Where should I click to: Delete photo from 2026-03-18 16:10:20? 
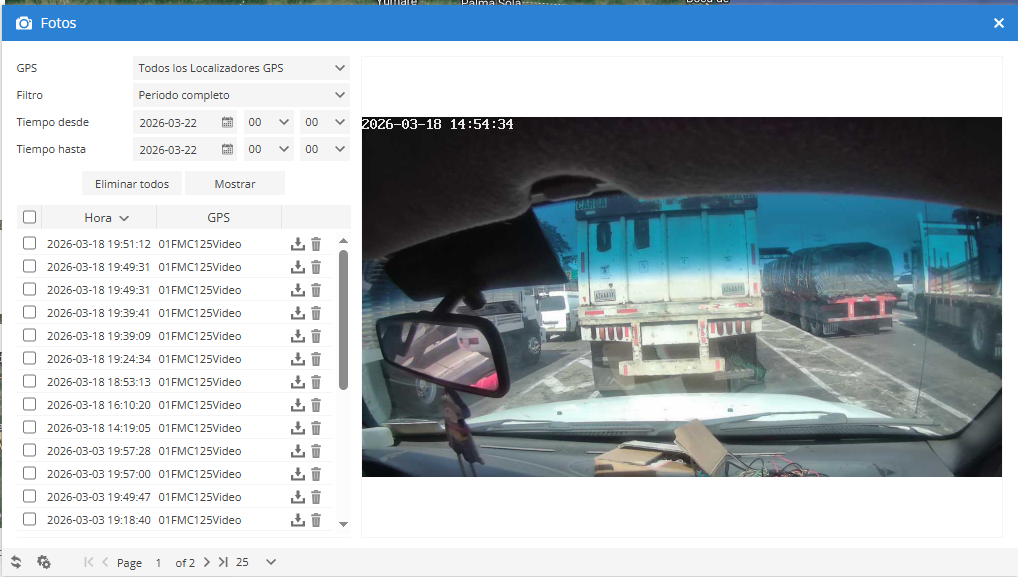[x=316, y=405]
